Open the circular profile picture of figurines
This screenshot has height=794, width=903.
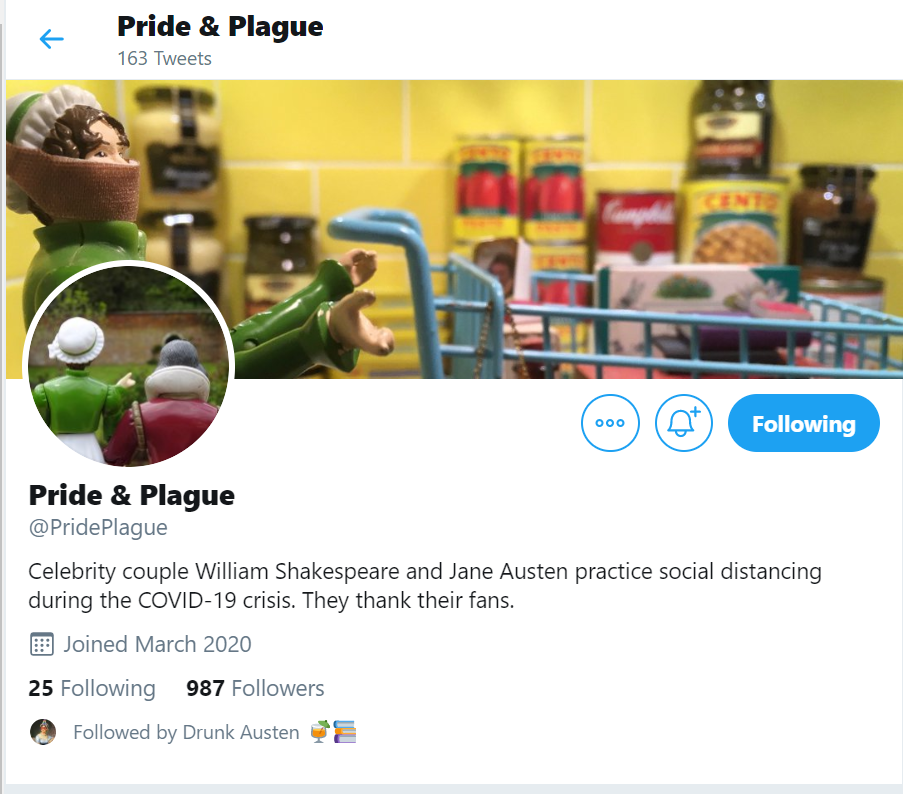pyautogui.click(x=128, y=366)
